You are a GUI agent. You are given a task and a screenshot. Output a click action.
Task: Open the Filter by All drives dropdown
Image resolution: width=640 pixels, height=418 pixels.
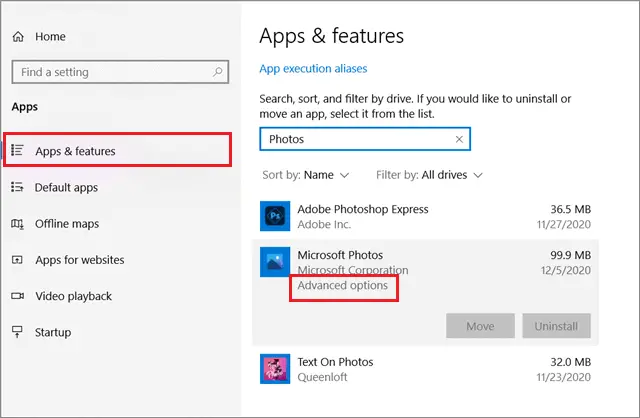(x=429, y=175)
